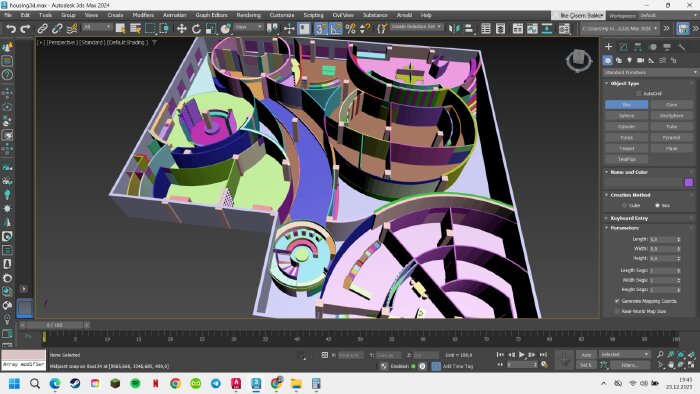Click the Length value input field

click(662, 240)
